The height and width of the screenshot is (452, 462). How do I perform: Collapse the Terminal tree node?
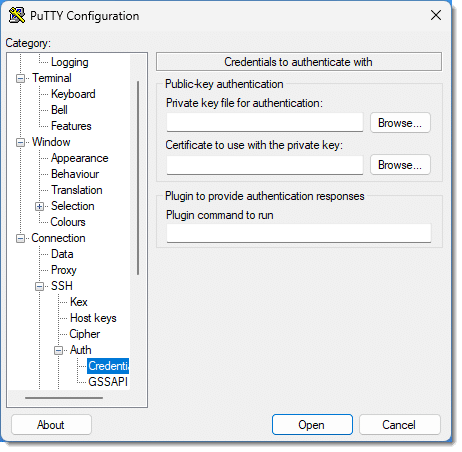(x=21, y=79)
